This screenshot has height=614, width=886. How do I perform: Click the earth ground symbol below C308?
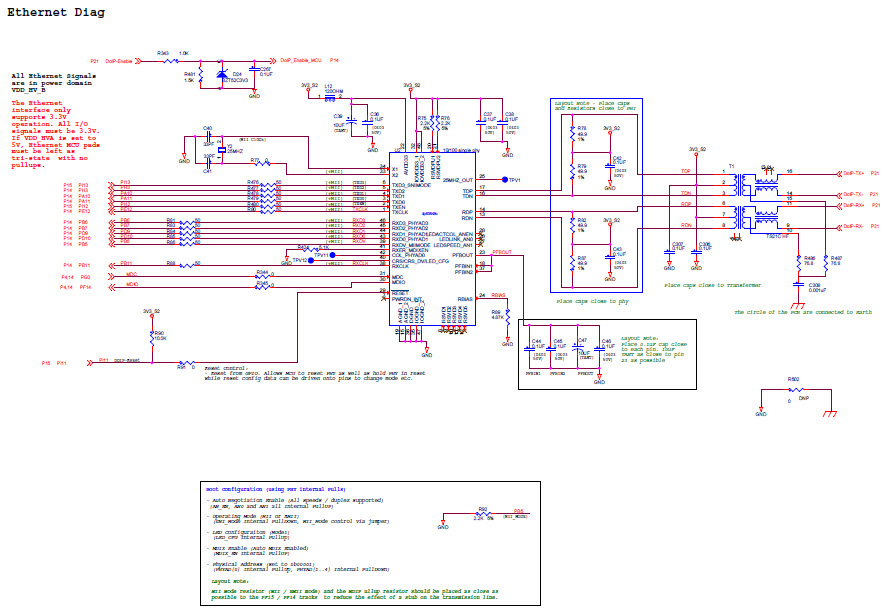click(798, 305)
